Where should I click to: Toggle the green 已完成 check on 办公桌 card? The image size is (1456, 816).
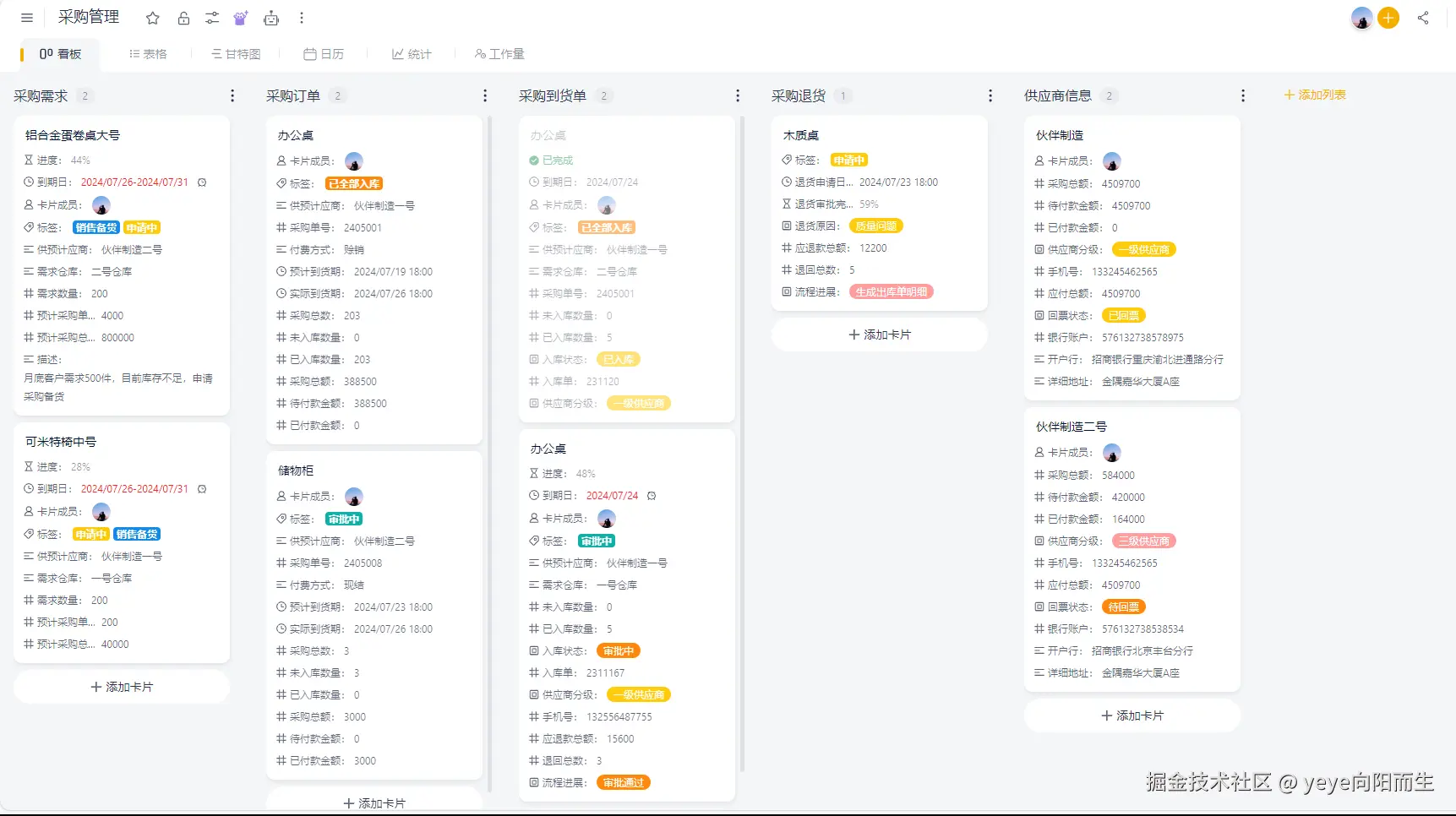[534, 160]
